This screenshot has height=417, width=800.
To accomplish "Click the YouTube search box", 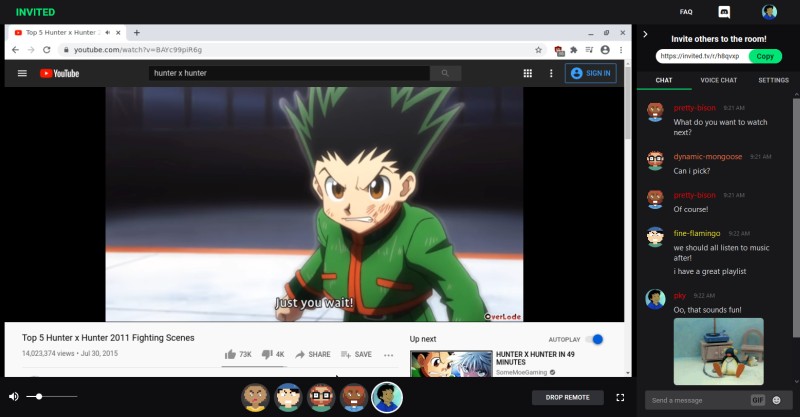I will [289, 73].
